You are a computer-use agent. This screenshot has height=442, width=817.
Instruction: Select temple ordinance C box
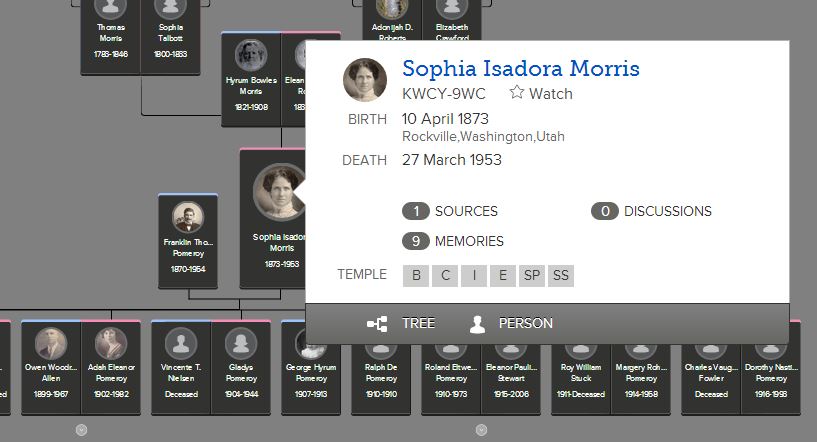tap(444, 276)
